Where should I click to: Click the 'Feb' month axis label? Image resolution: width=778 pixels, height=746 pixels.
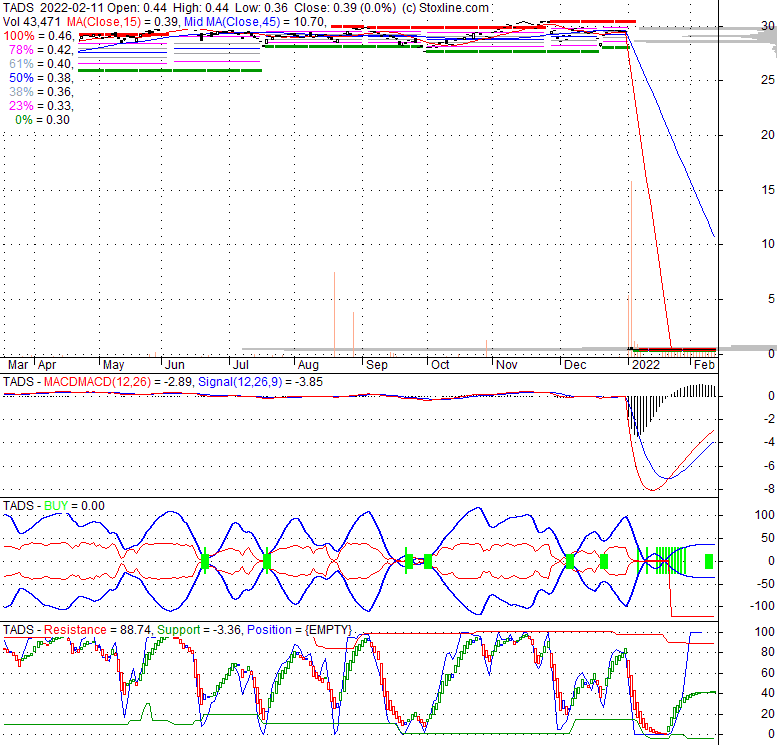(704, 365)
